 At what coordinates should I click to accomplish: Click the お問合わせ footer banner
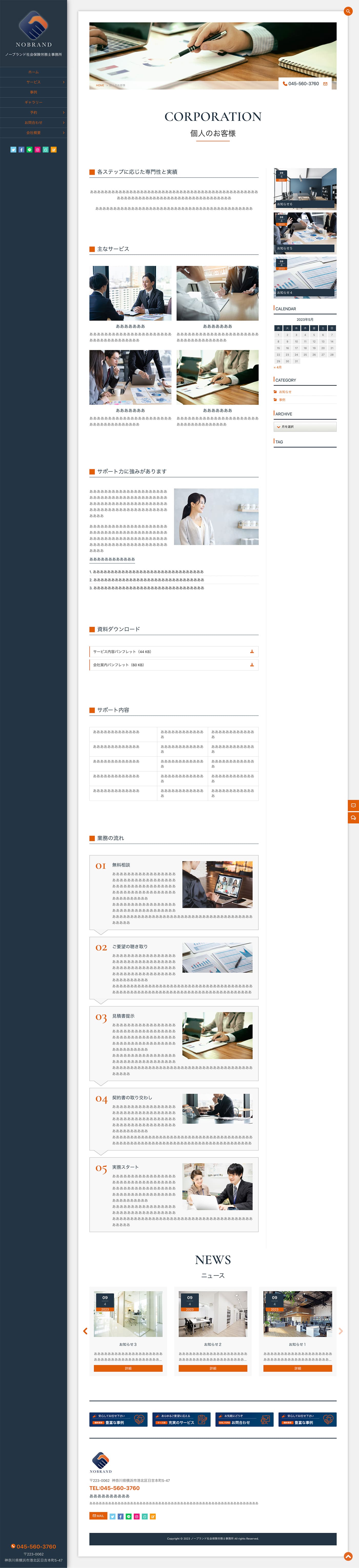tap(245, 1419)
